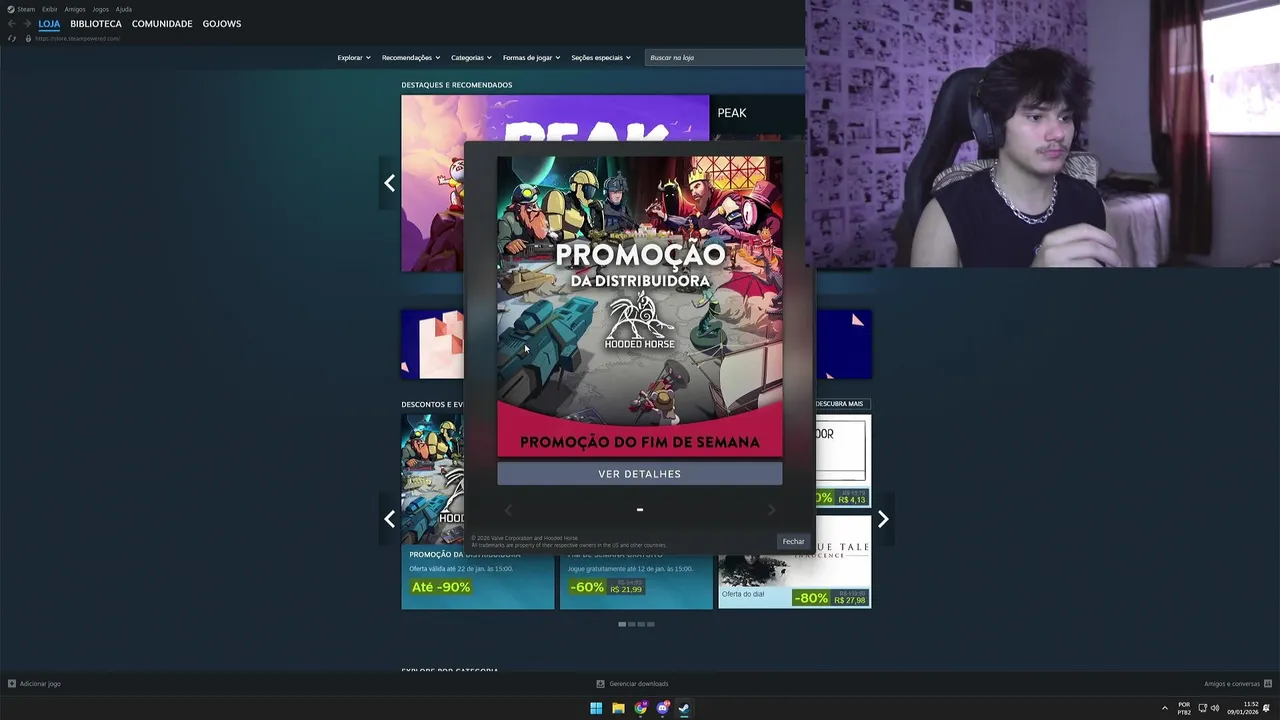Image resolution: width=1280 pixels, height=720 pixels.
Task: Click the padlock icon beside the URL
Action: (28, 39)
